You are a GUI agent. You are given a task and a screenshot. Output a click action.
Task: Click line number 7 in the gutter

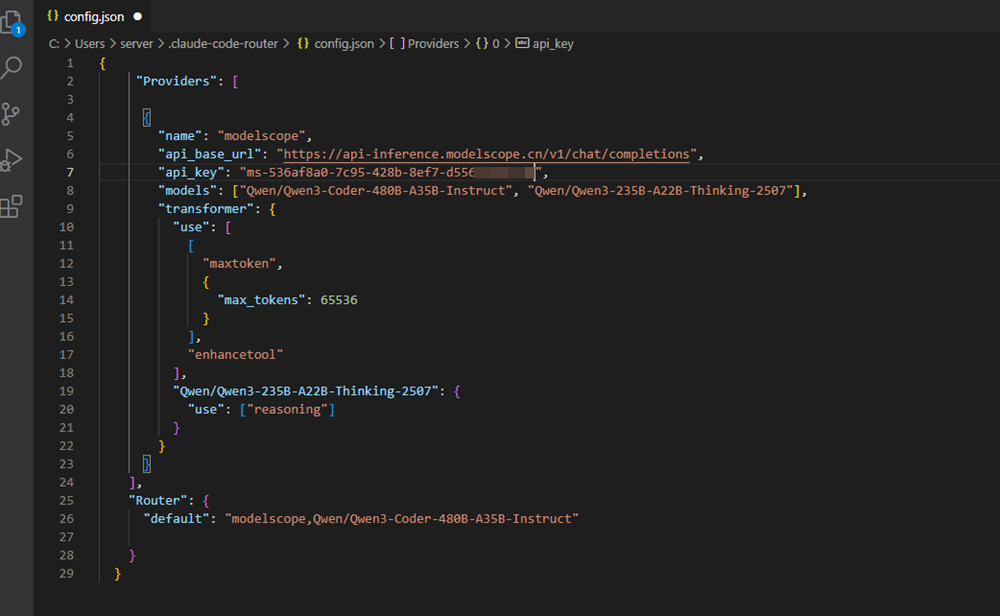pos(70,172)
